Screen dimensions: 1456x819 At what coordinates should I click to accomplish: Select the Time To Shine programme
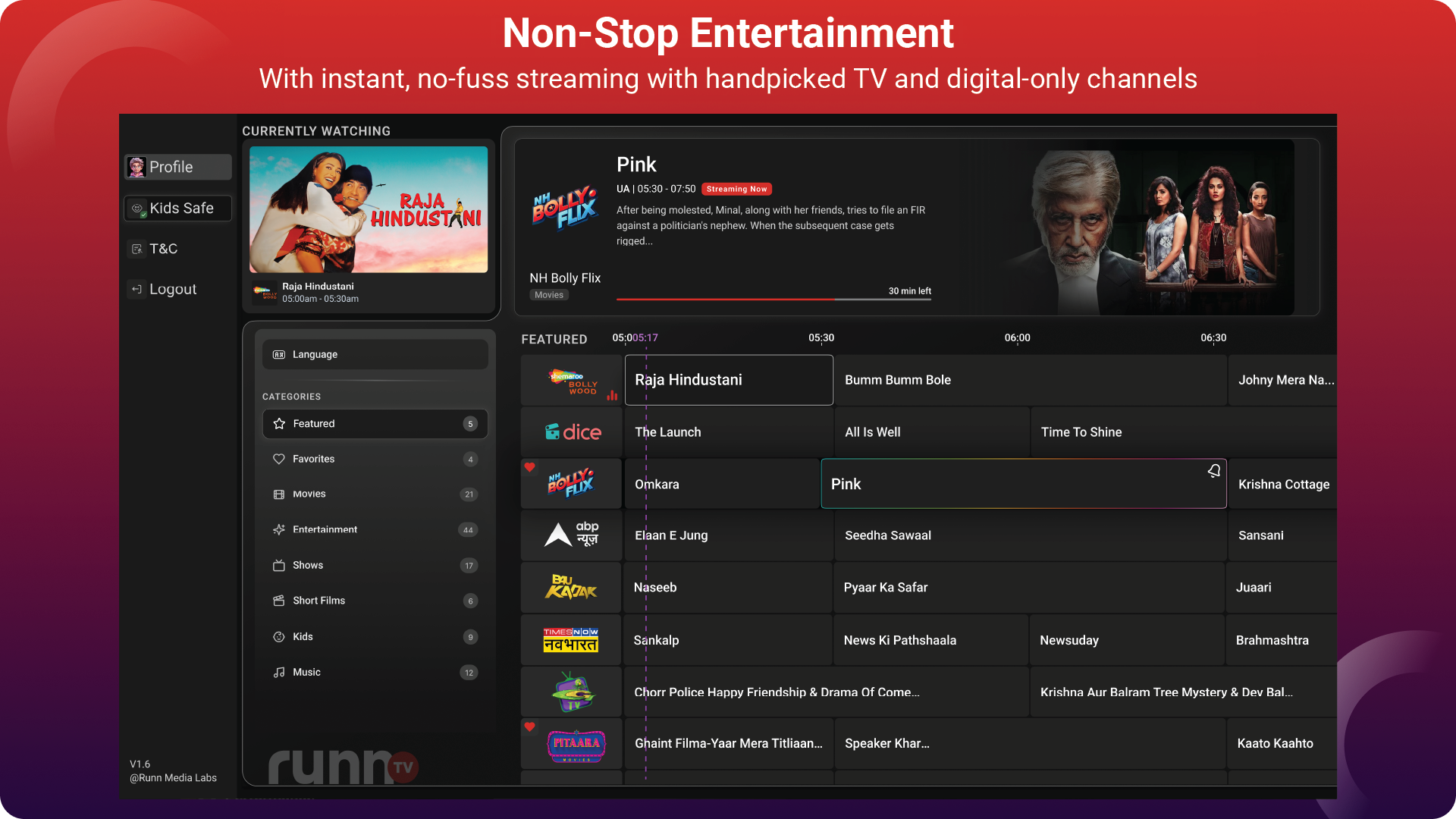tap(1184, 432)
